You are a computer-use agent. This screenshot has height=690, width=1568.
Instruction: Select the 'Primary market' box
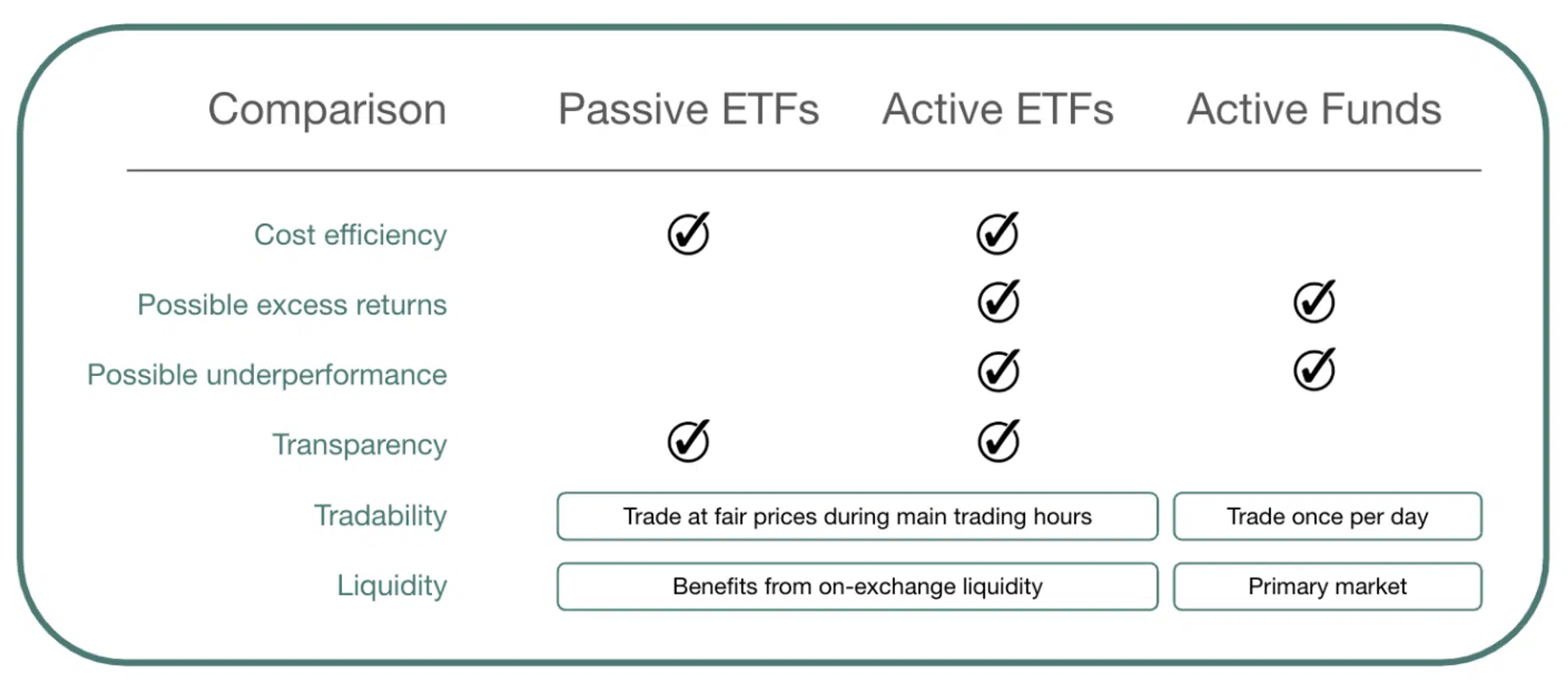pyautogui.click(x=1327, y=587)
